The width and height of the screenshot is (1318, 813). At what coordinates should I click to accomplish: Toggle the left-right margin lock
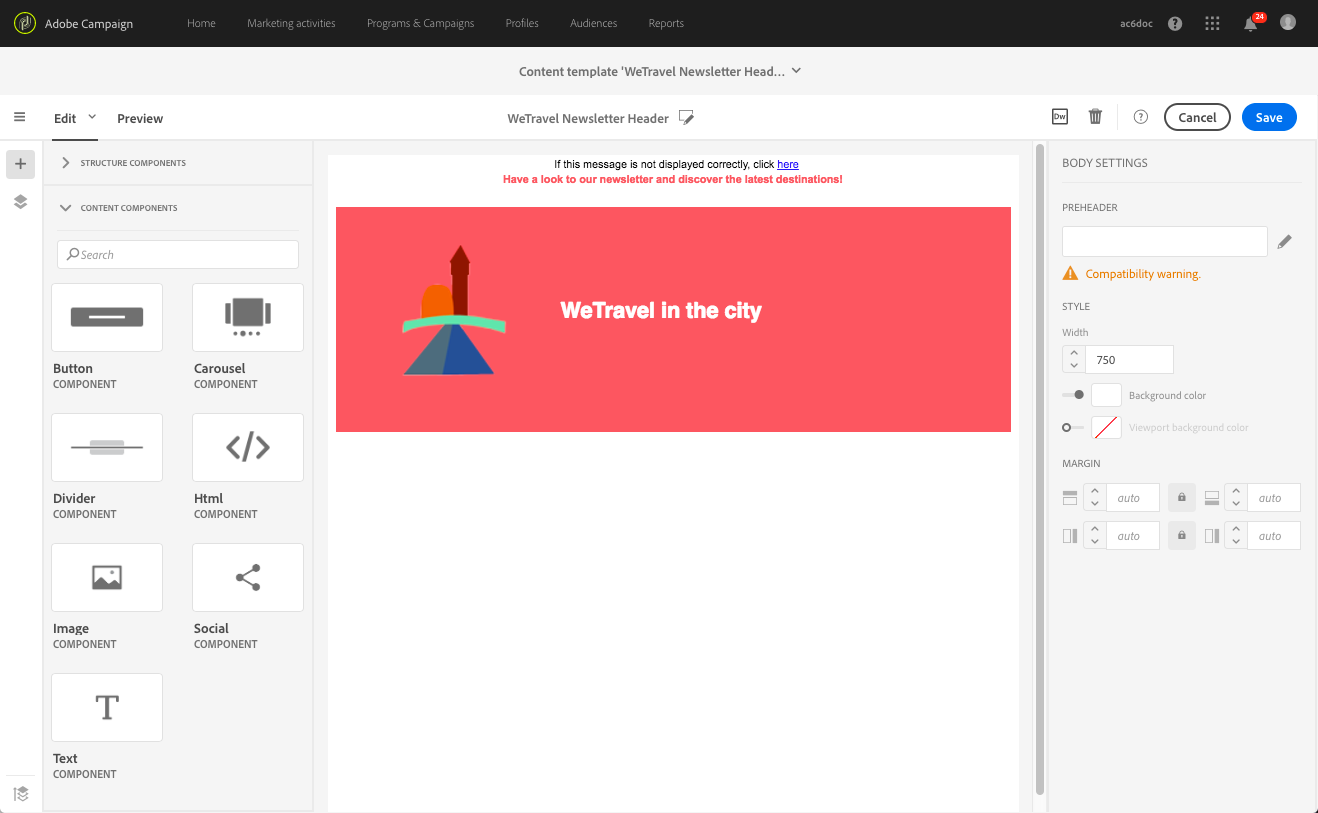pyautogui.click(x=1182, y=535)
